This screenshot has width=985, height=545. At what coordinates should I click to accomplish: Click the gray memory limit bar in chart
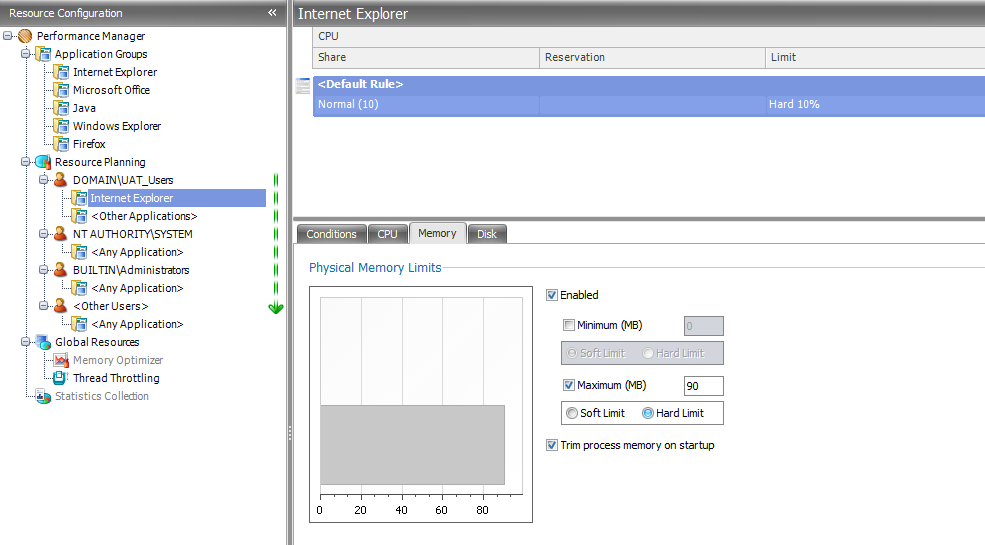coord(412,445)
